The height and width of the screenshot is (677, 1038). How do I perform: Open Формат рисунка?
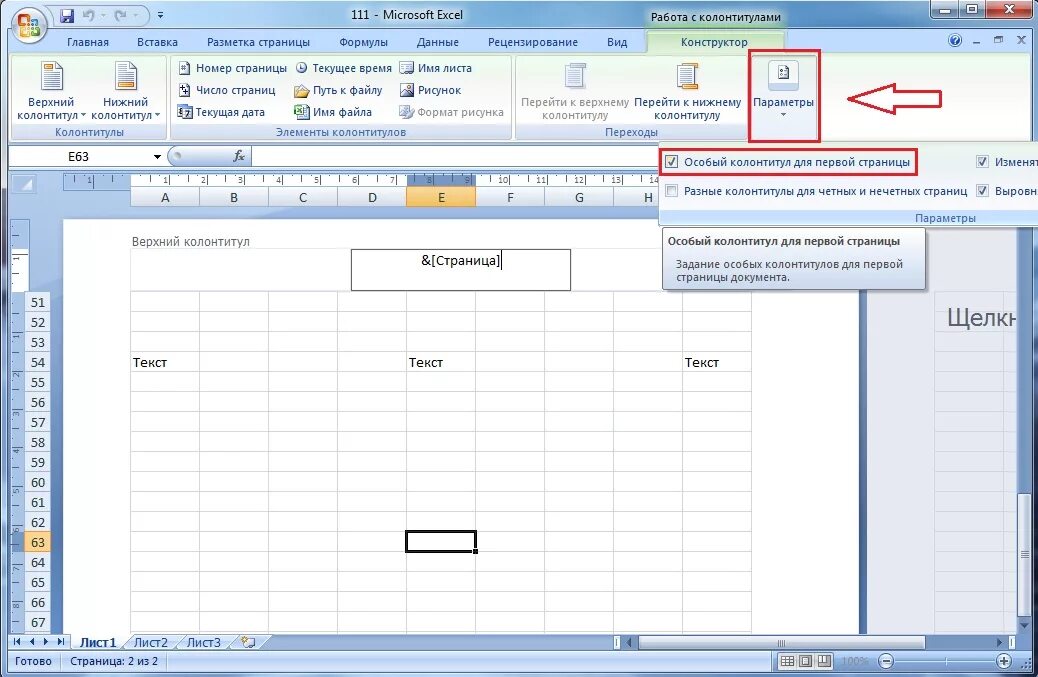[x=451, y=112]
